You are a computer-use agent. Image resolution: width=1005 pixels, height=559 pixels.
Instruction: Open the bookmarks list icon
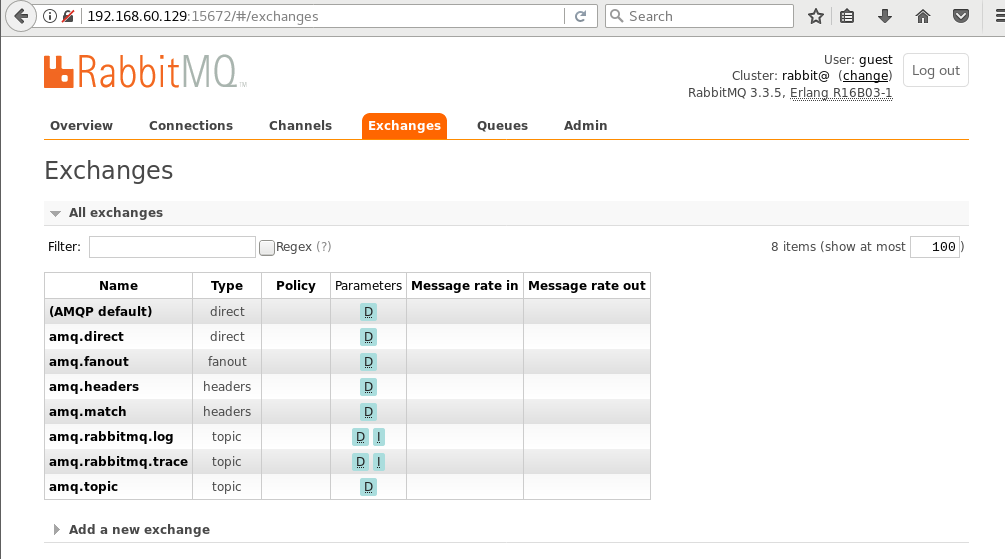847,16
